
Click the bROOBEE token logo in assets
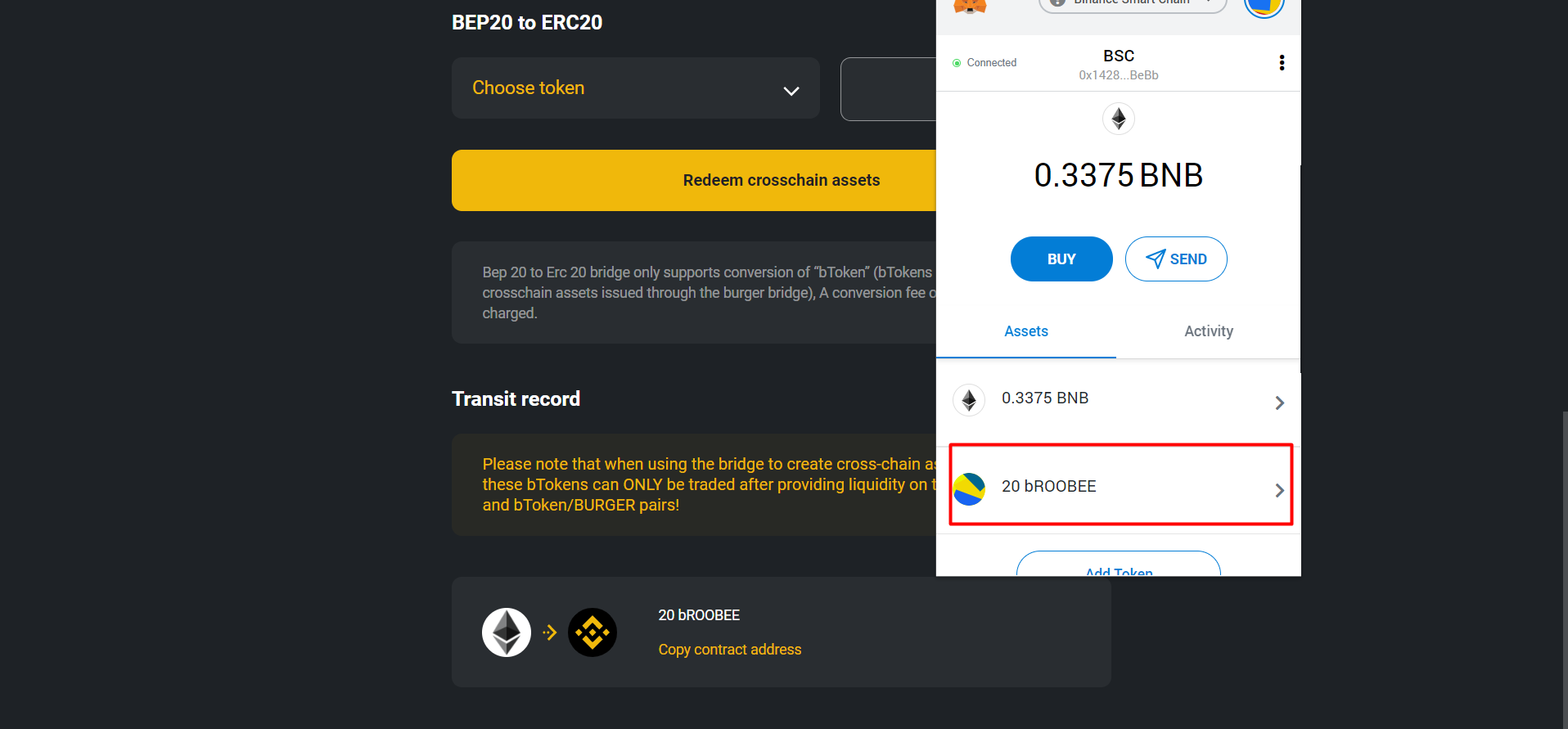point(970,489)
